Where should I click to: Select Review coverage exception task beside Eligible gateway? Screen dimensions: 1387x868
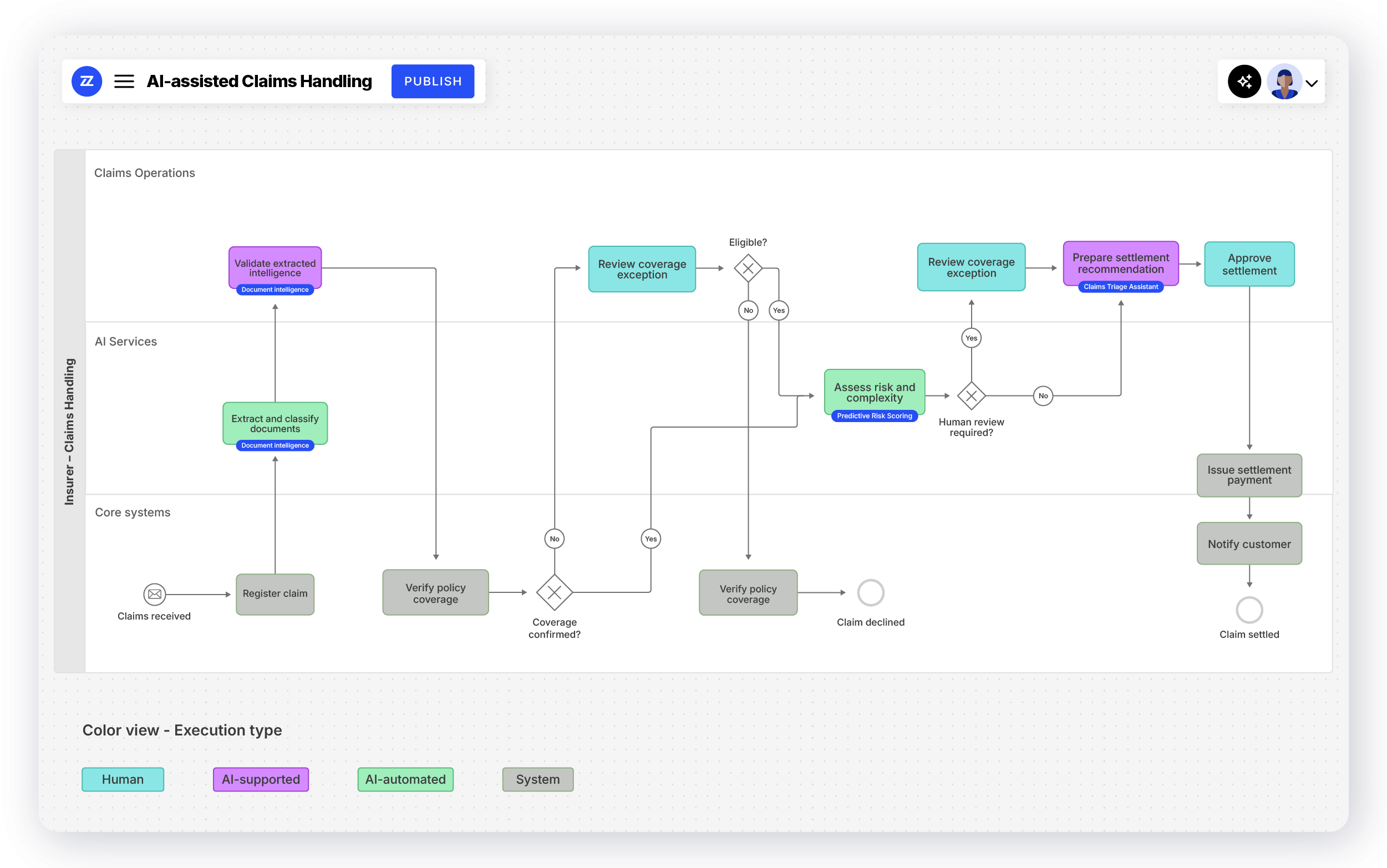point(642,268)
